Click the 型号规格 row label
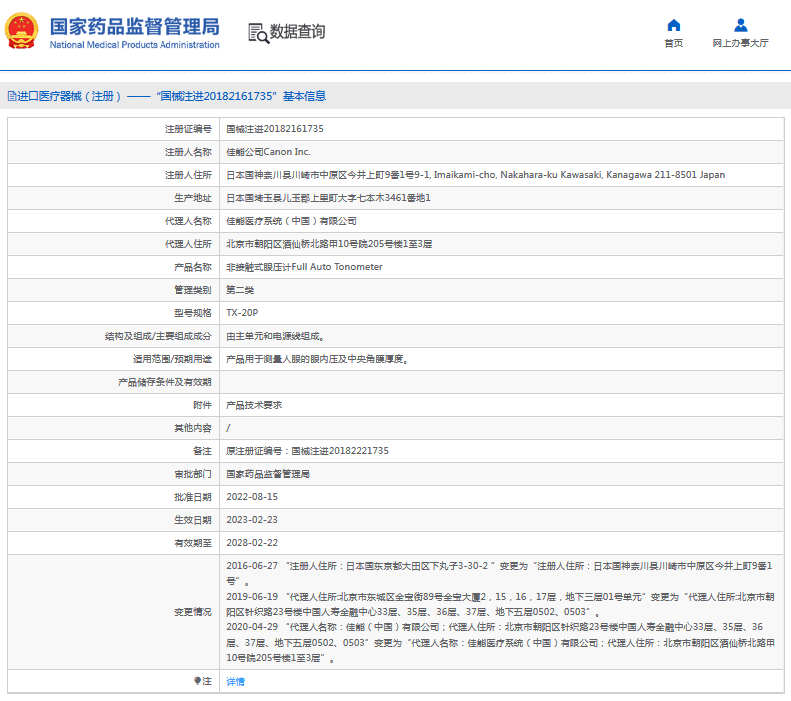This screenshot has height=701, width=791. pos(193,313)
